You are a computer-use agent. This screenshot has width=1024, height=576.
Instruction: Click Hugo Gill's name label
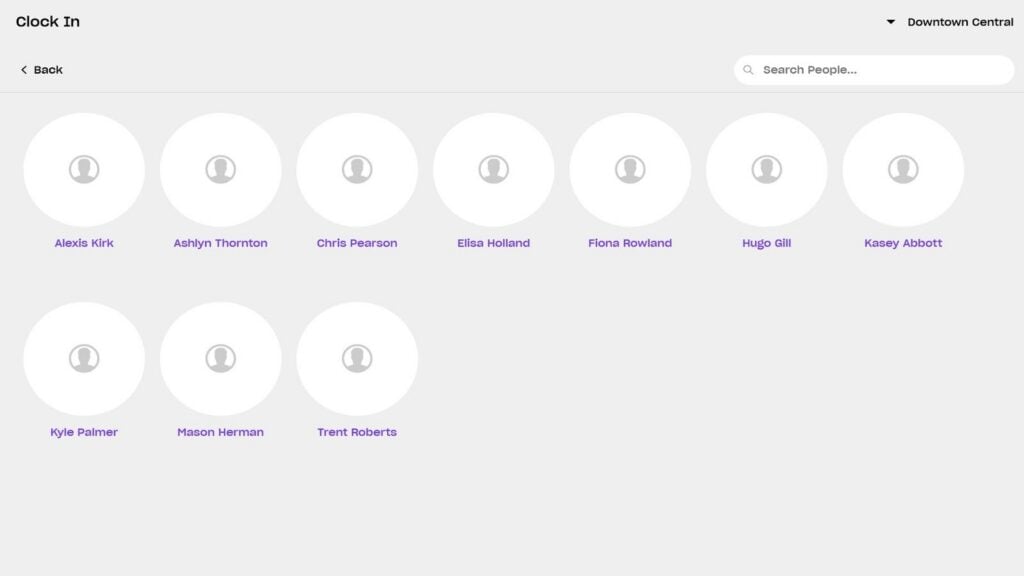pyautogui.click(x=766, y=242)
